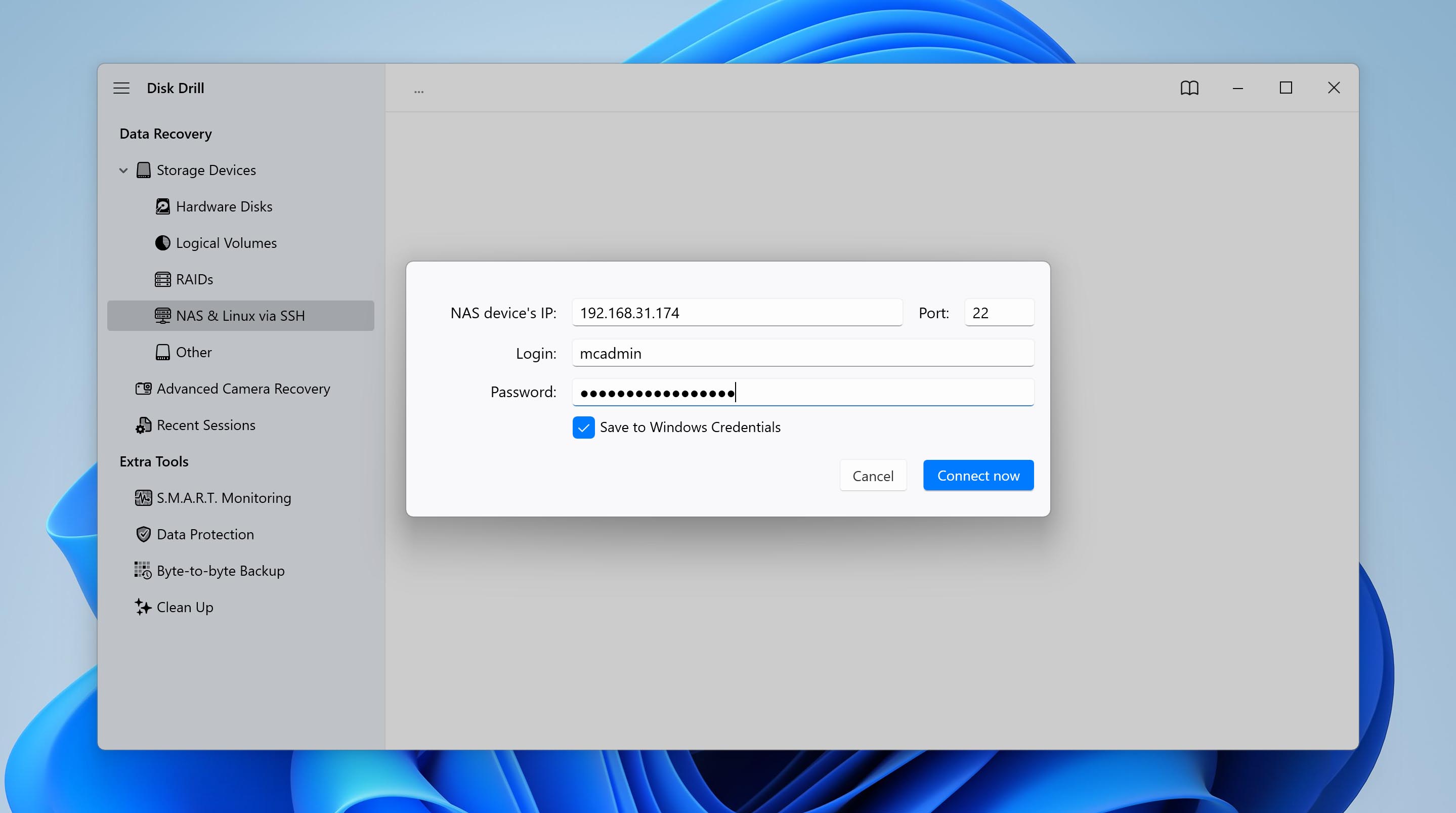This screenshot has height=813, width=1456.
Task: Click the Clean Up sparkle icon
Action: tap(143, 607)
